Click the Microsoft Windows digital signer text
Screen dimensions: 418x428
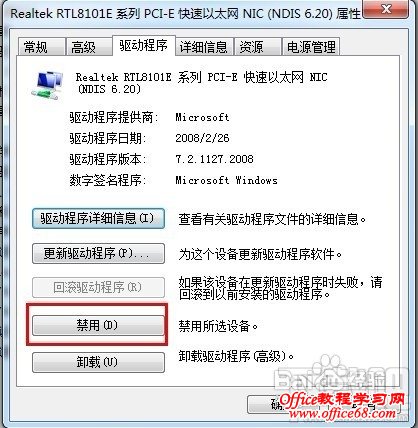pos(226,180)
